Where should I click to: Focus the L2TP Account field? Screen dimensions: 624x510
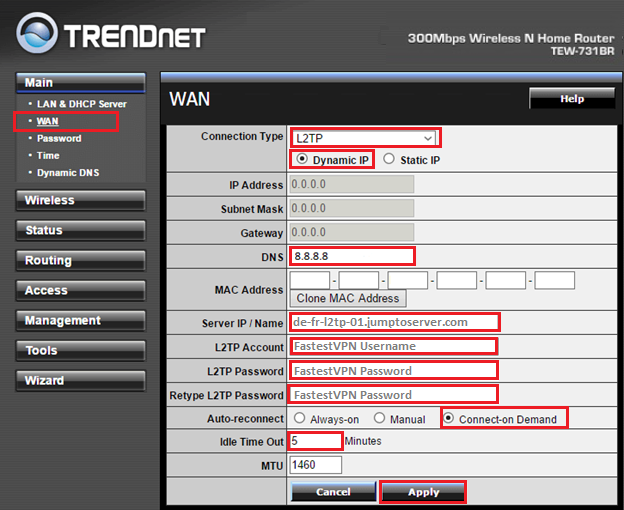(x=393, y=346)
